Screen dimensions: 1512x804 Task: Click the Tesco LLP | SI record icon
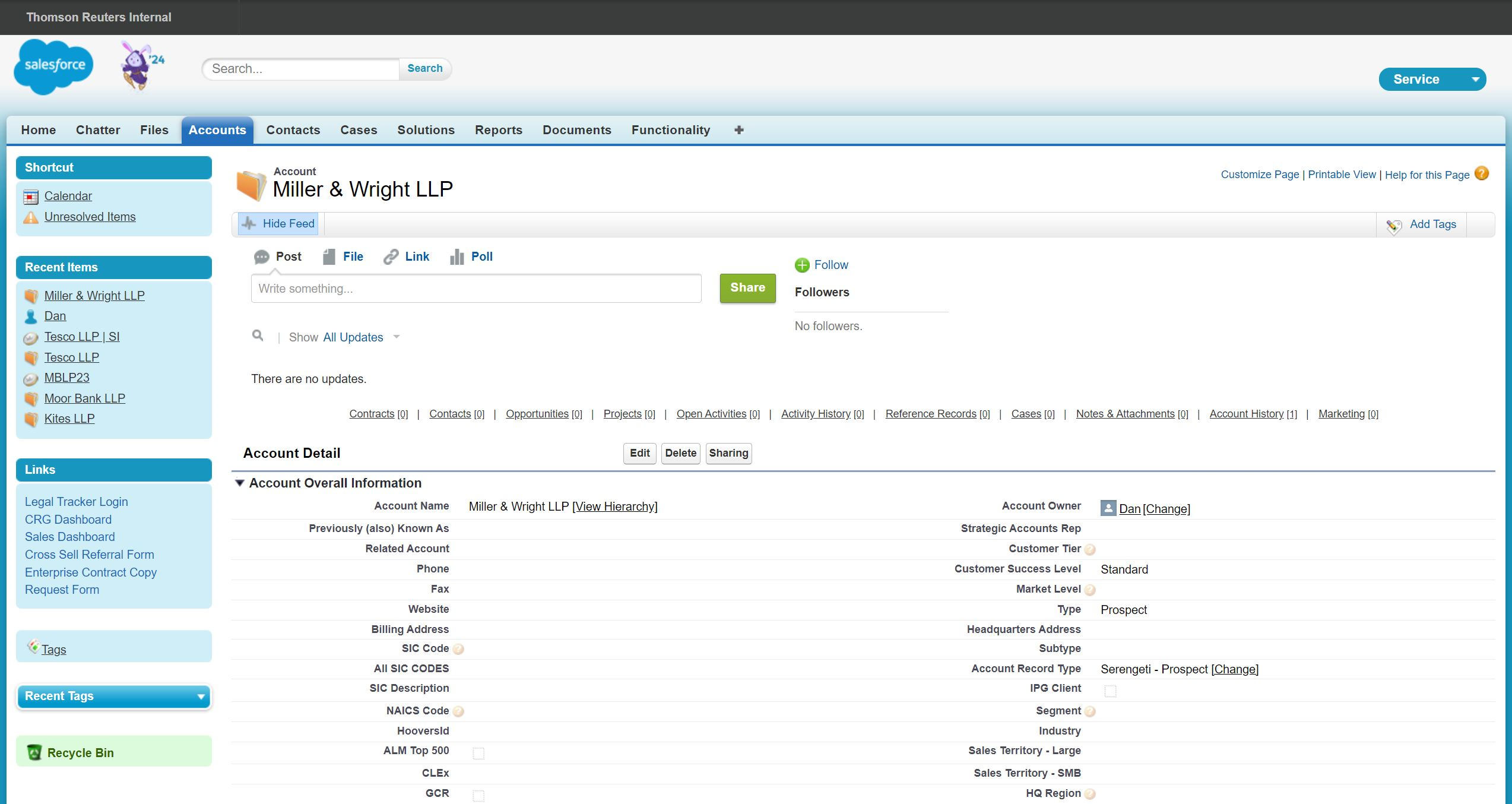tap(31, 338)
